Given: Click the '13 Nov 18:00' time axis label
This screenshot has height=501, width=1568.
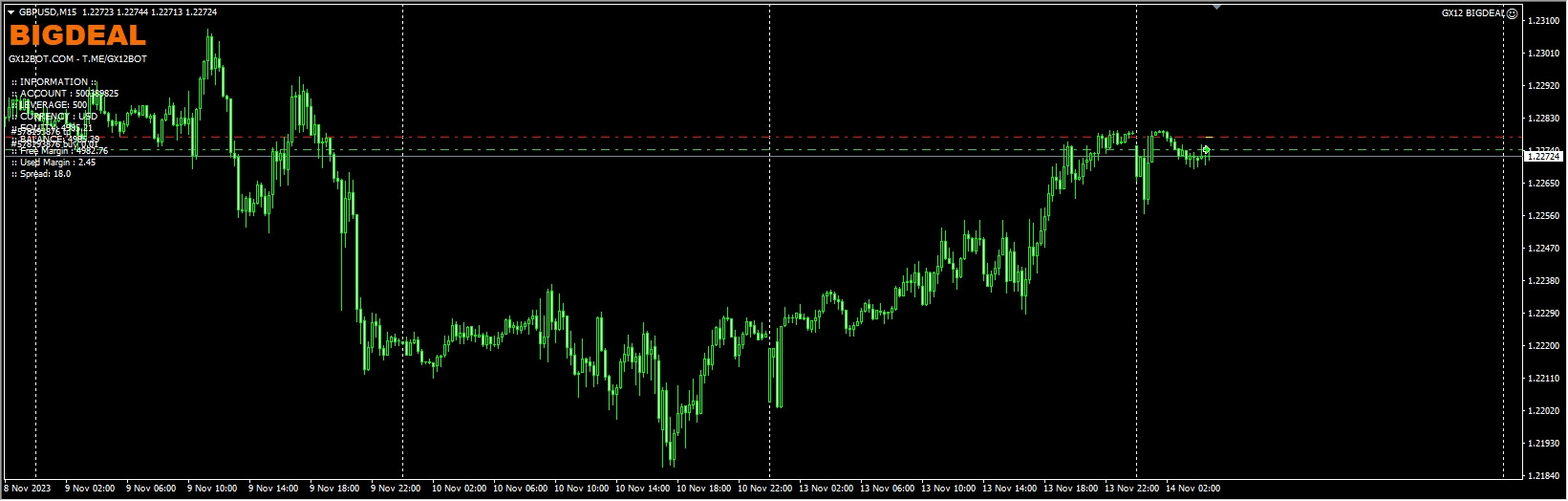Looking at the screenshot, I should (1070, 489).
